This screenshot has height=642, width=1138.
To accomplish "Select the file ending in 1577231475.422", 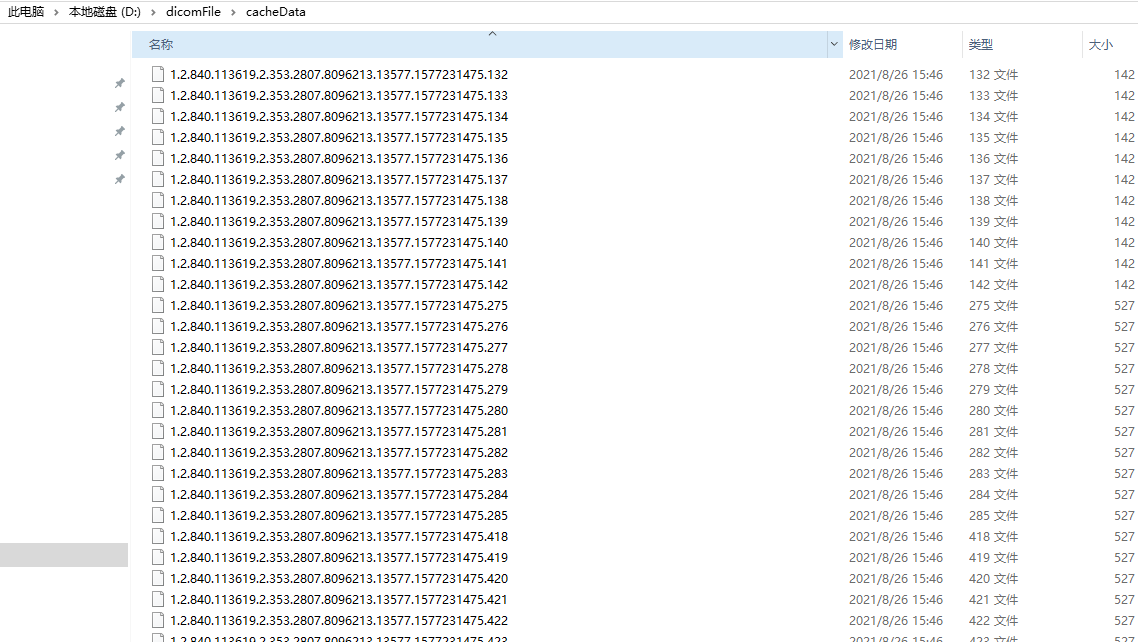I will [x=340, y=620].
